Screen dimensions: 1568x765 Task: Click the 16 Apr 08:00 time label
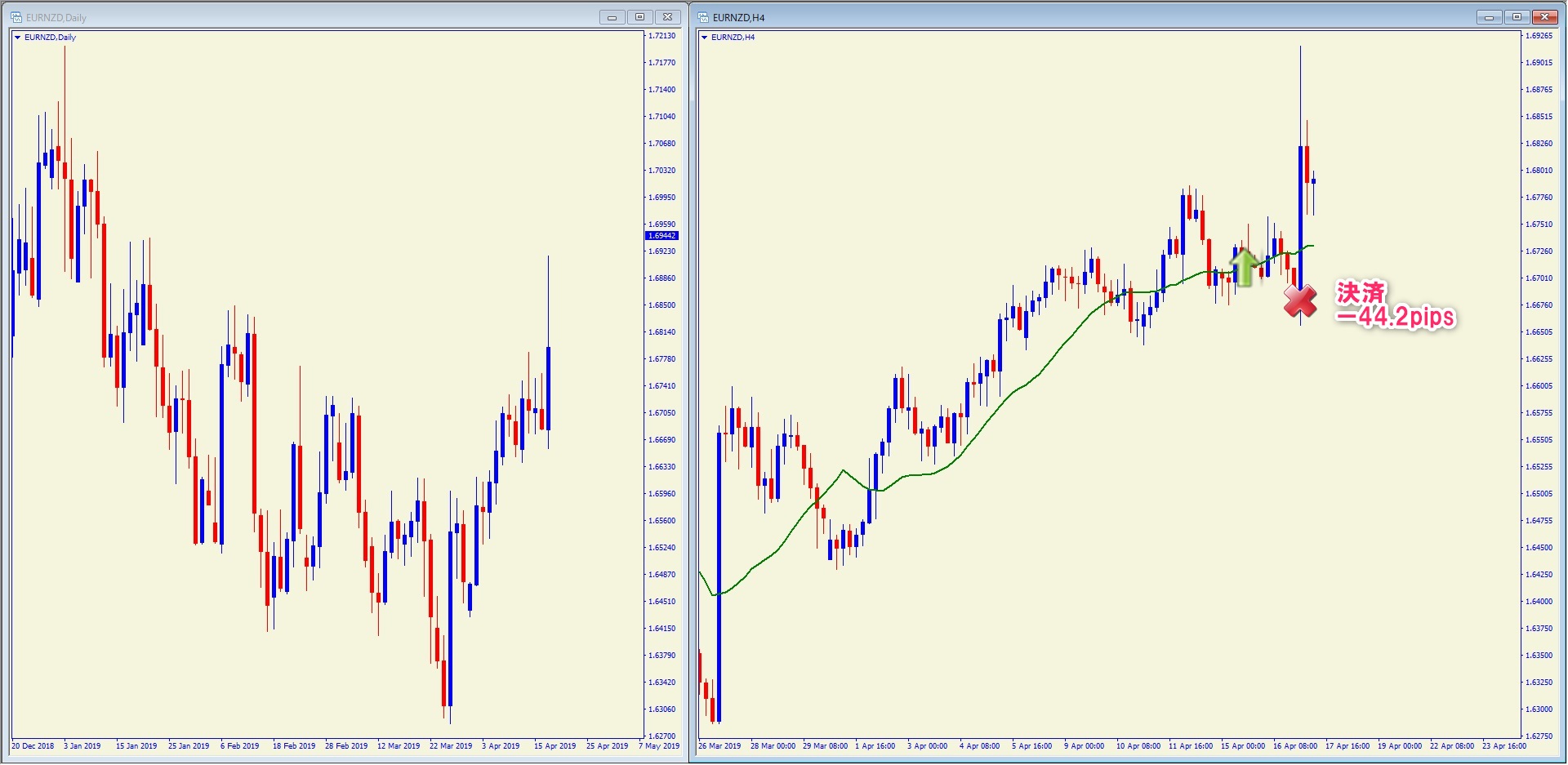tap(1295, 746)
